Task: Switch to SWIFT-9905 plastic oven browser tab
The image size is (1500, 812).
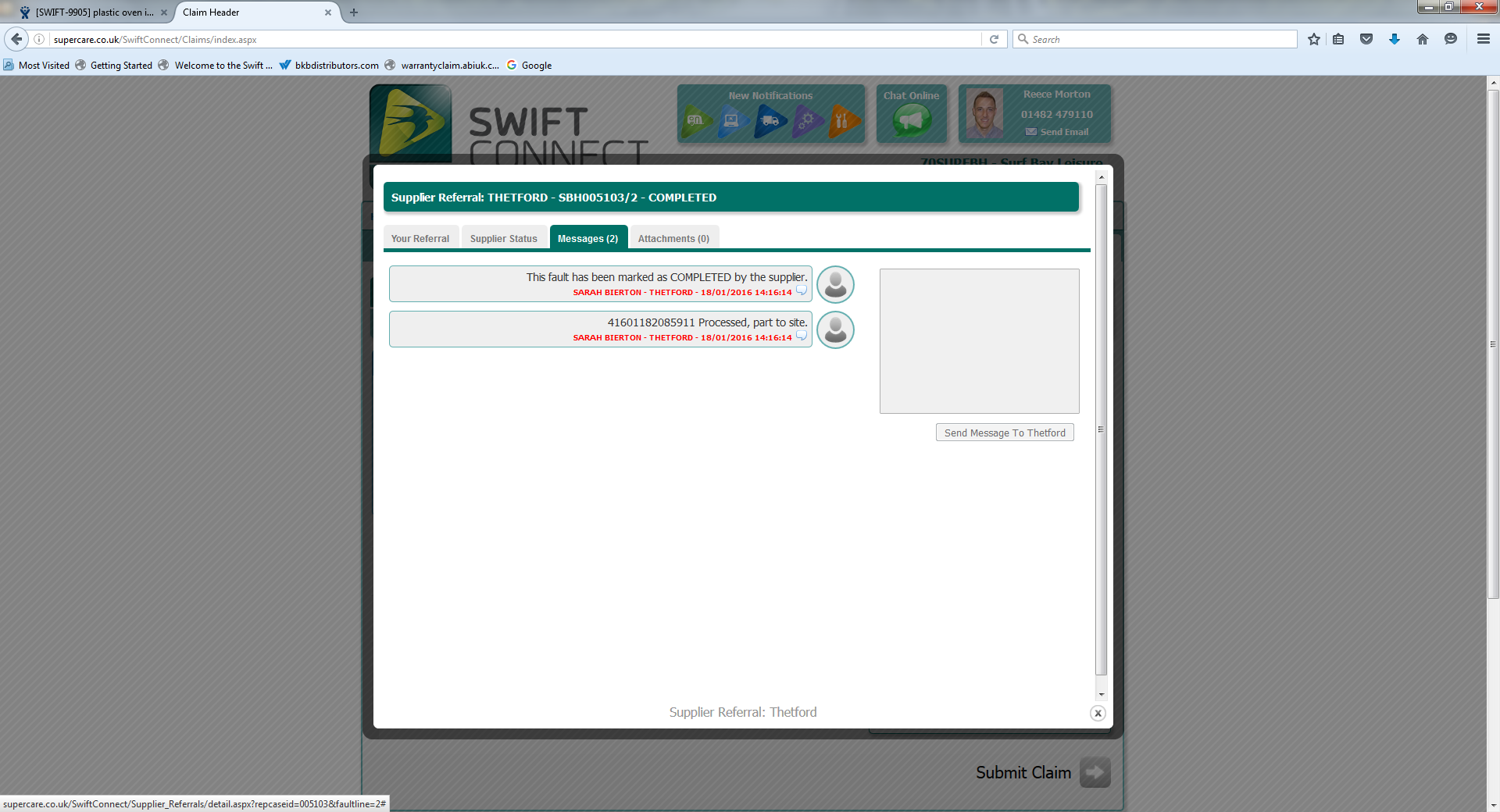Action: 94,12
